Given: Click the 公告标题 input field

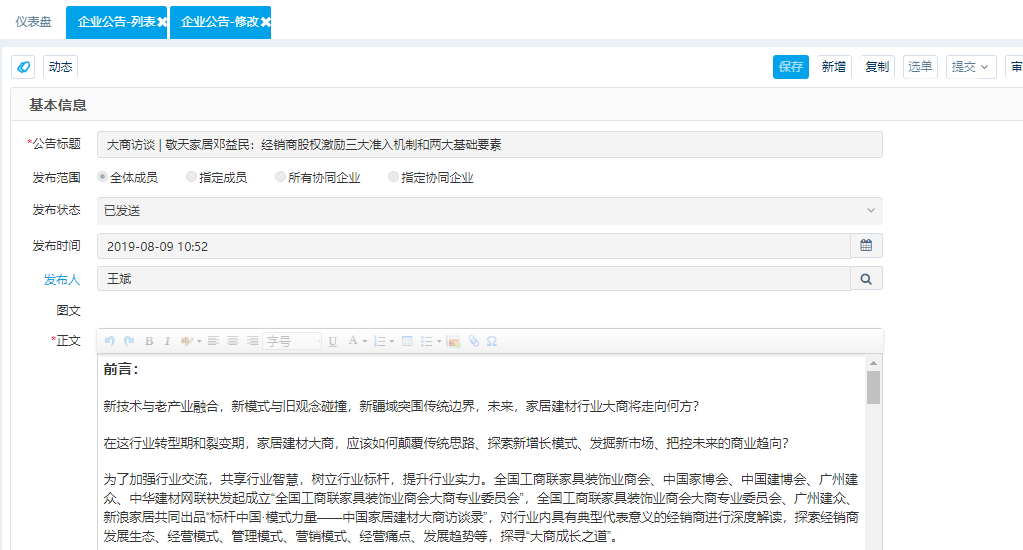Looking at the screenshot, I should [x=490, y=144].
